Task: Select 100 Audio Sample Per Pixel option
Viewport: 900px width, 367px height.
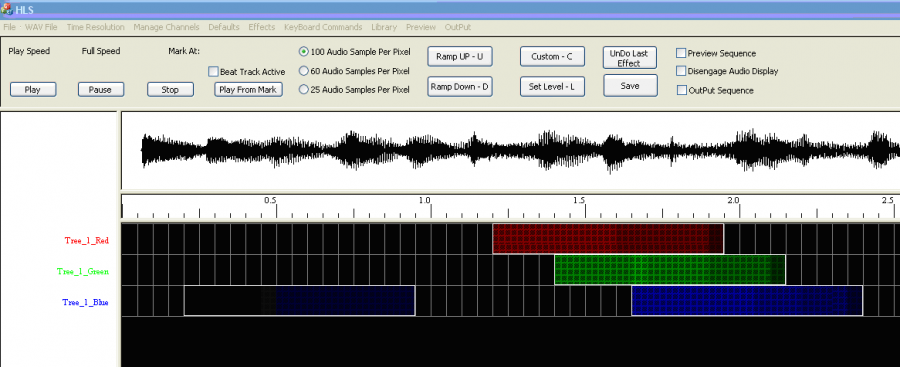Action: pos(304,52)
